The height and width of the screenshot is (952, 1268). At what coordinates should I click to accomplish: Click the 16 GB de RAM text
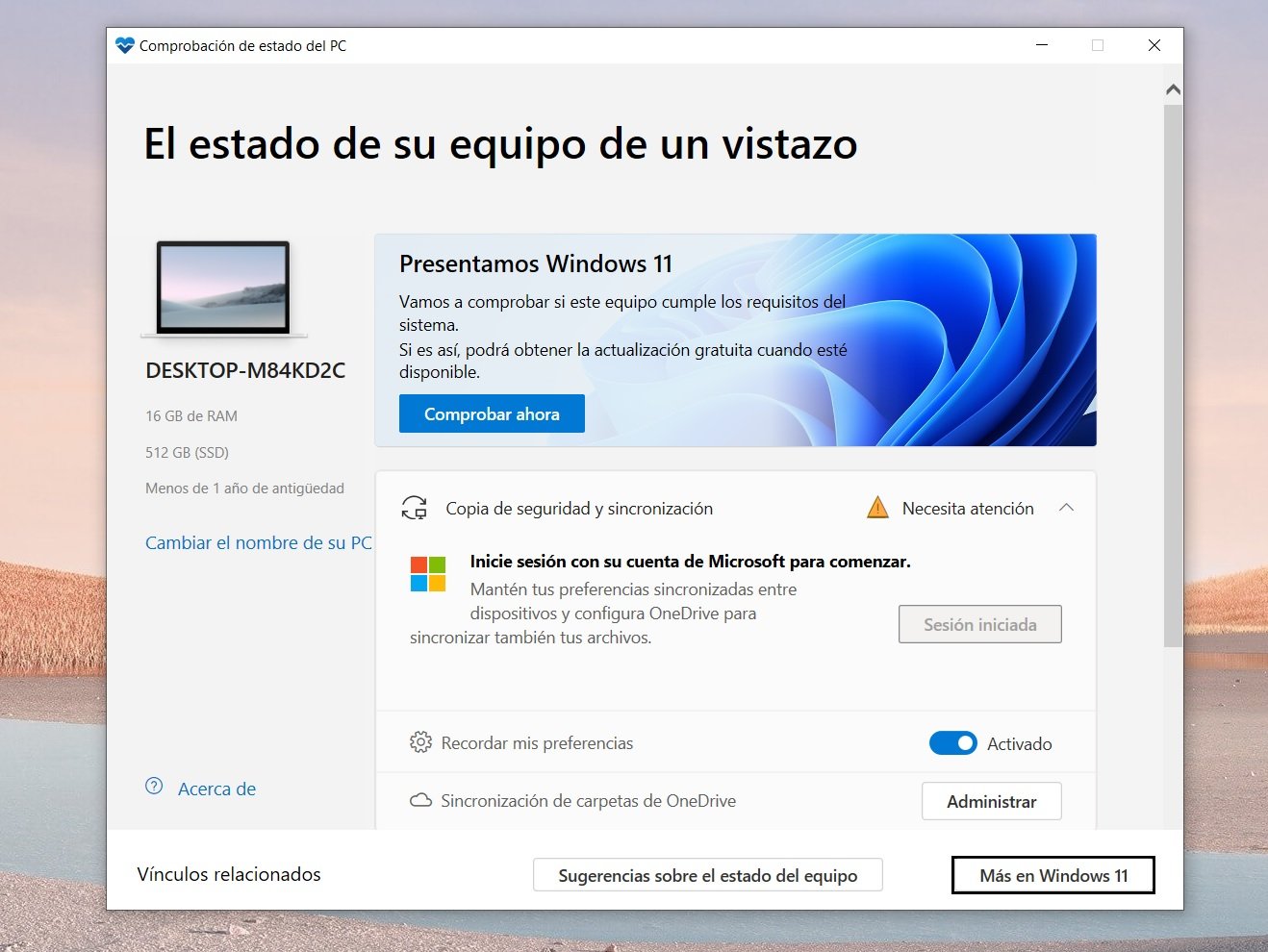tap(191, 415)
